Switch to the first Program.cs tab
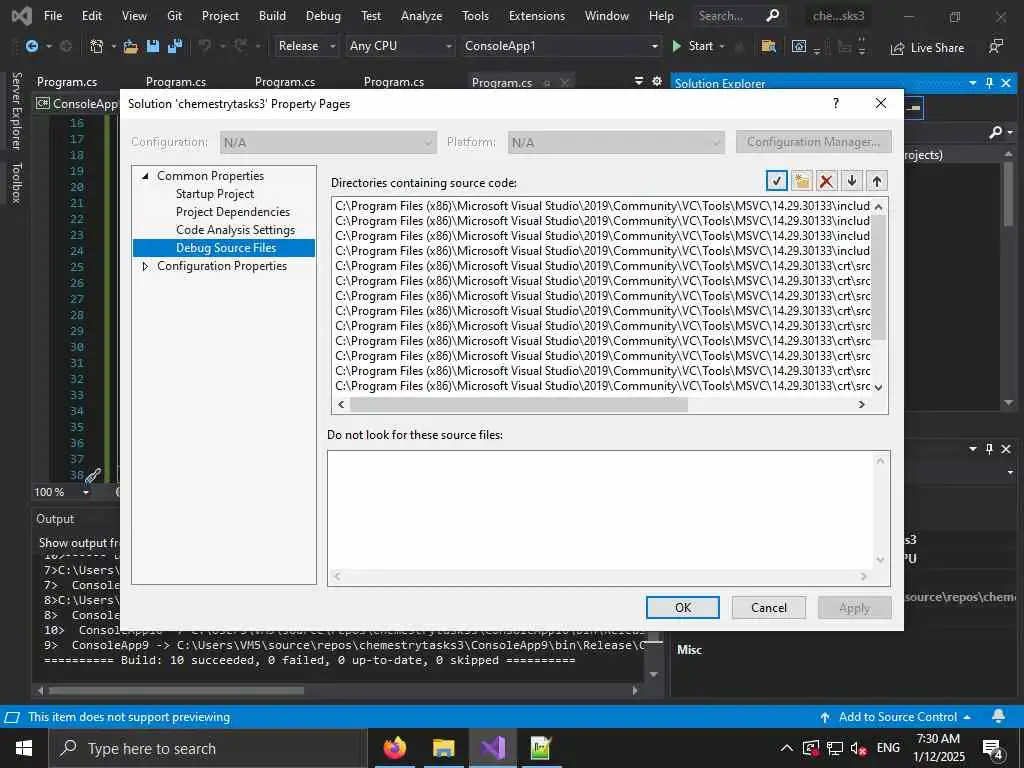 [x=67, y=82]
